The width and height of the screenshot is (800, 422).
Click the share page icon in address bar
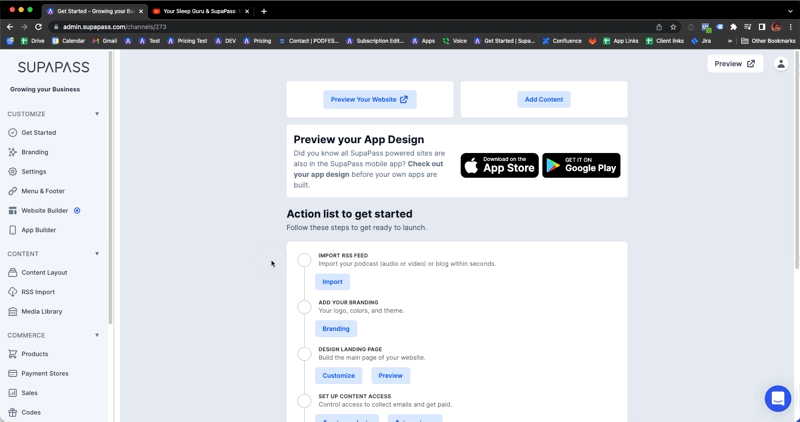pos(659,27)
